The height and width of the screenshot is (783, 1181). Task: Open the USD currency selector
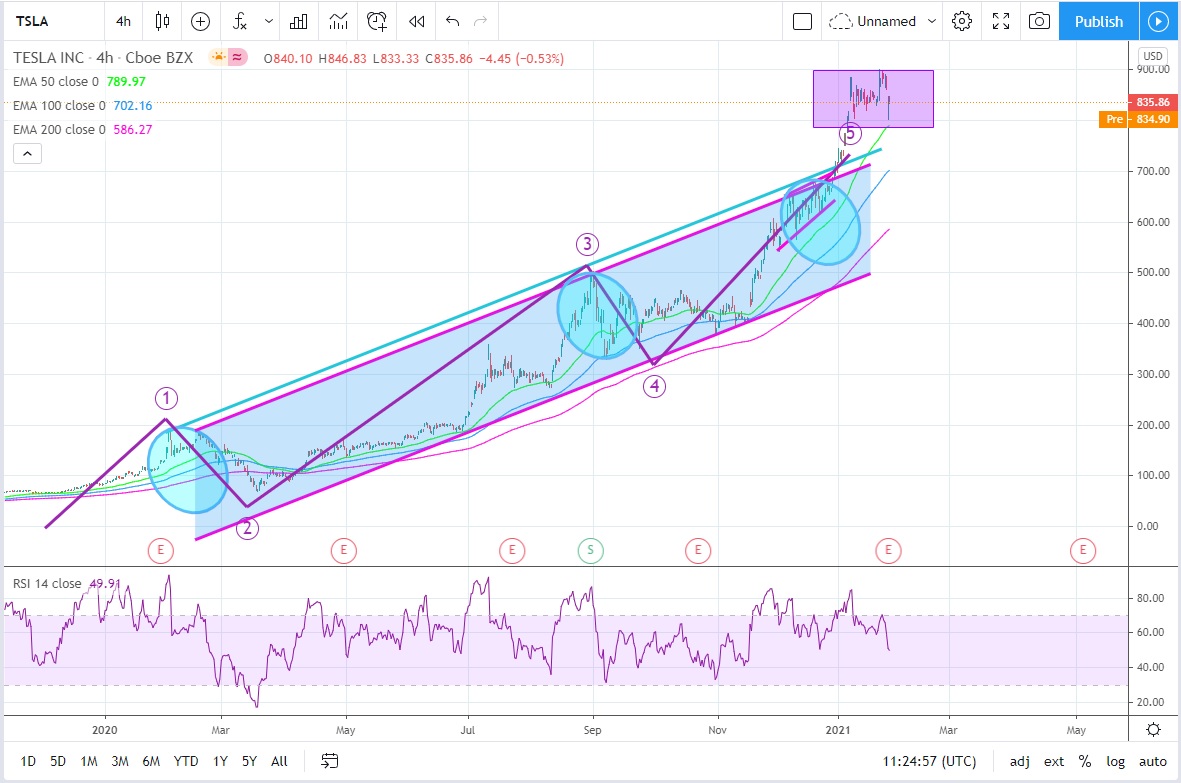(x=1152, y=56)
